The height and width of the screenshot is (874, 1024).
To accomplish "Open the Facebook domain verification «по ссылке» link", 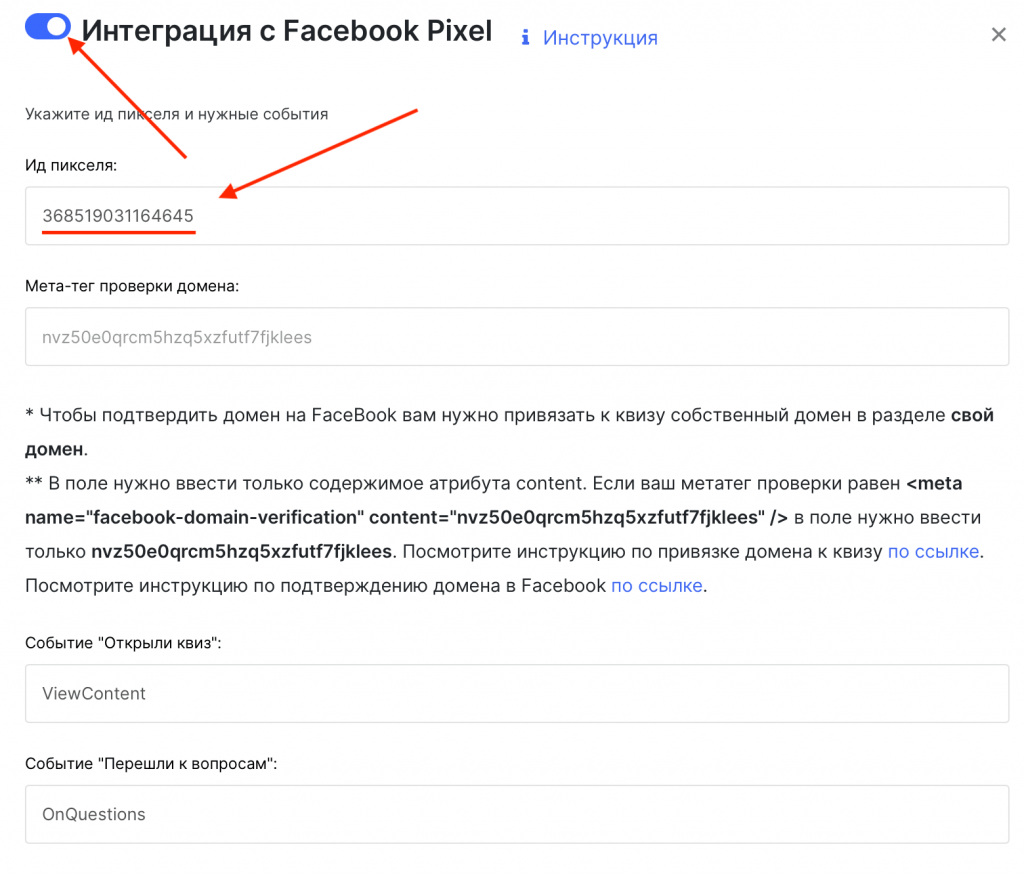I will tap(657, 585).
